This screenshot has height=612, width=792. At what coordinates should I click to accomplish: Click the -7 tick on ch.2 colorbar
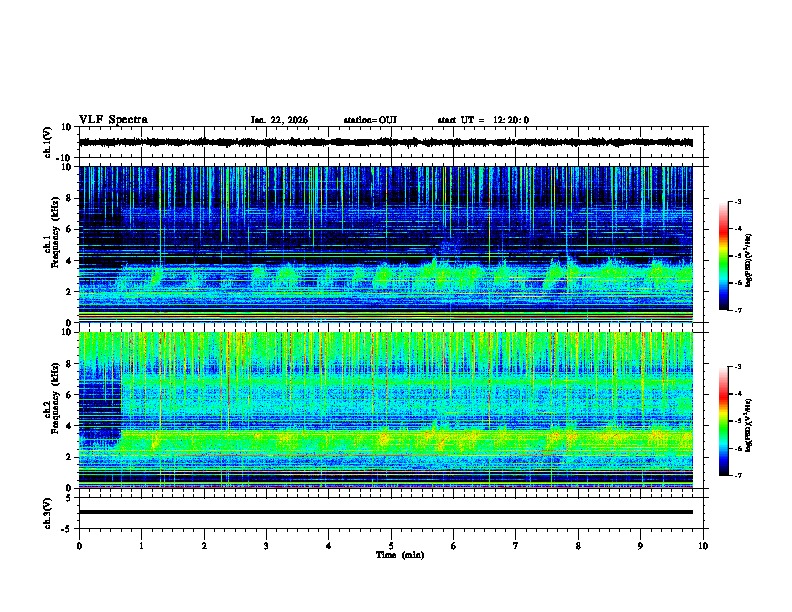[x=738, y=475]
